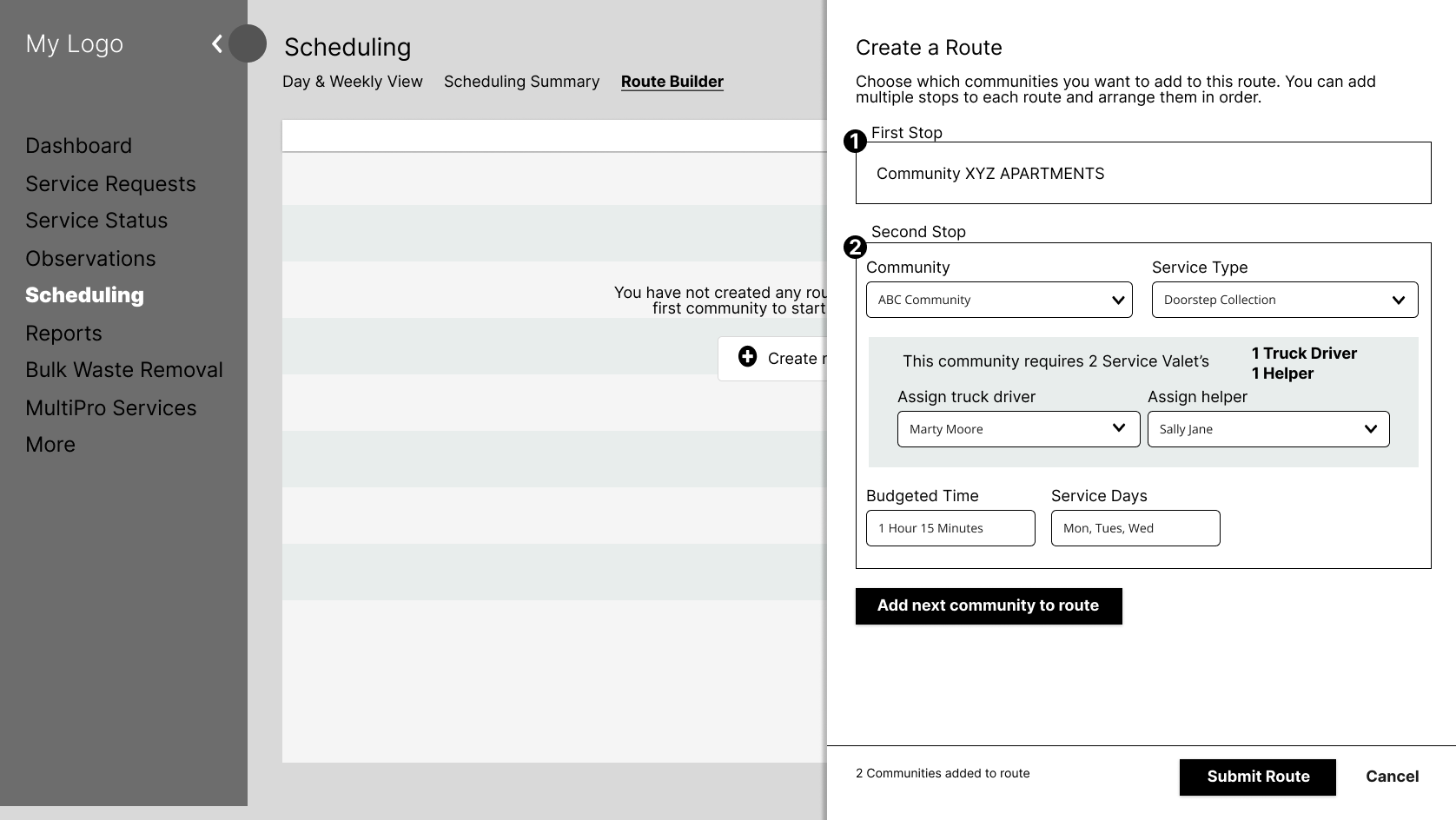Click Cancel to discard the route
The width and height of the screenshot is (1456, 820).
[1392, 776]
